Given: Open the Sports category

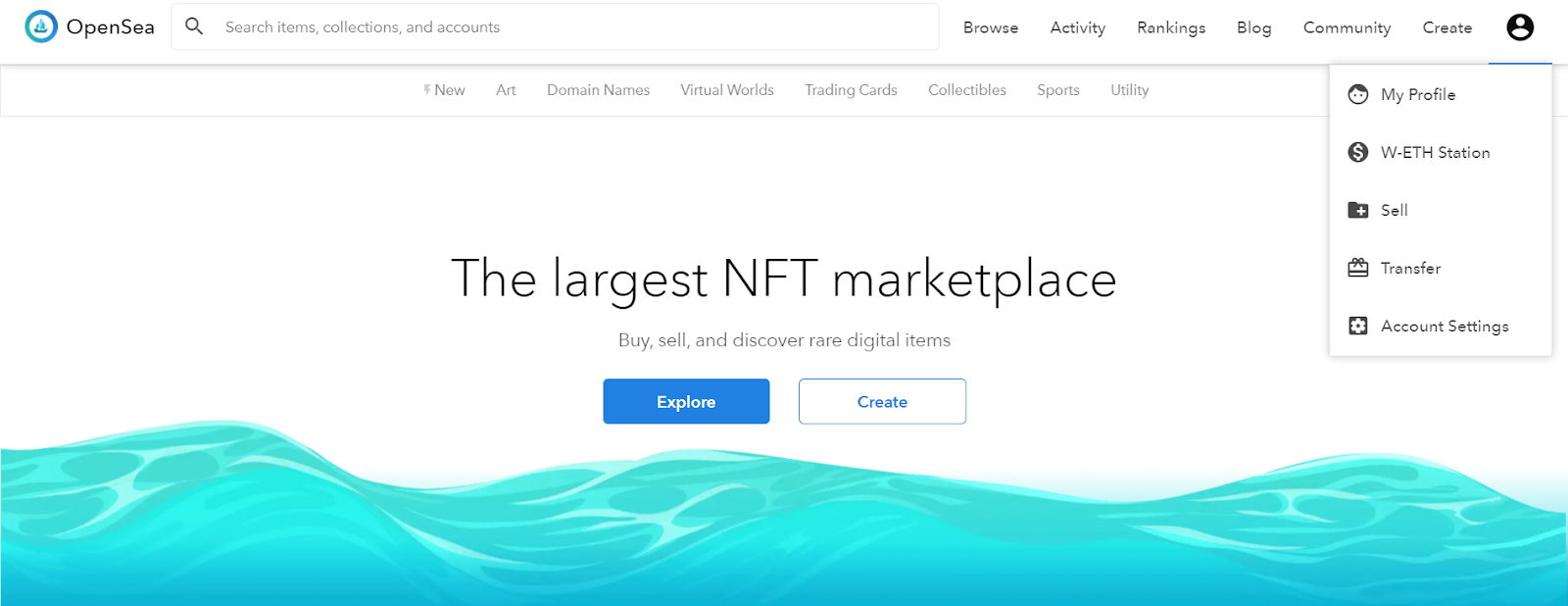Looking at the screenshot, I should click(x=1058, y=89).
